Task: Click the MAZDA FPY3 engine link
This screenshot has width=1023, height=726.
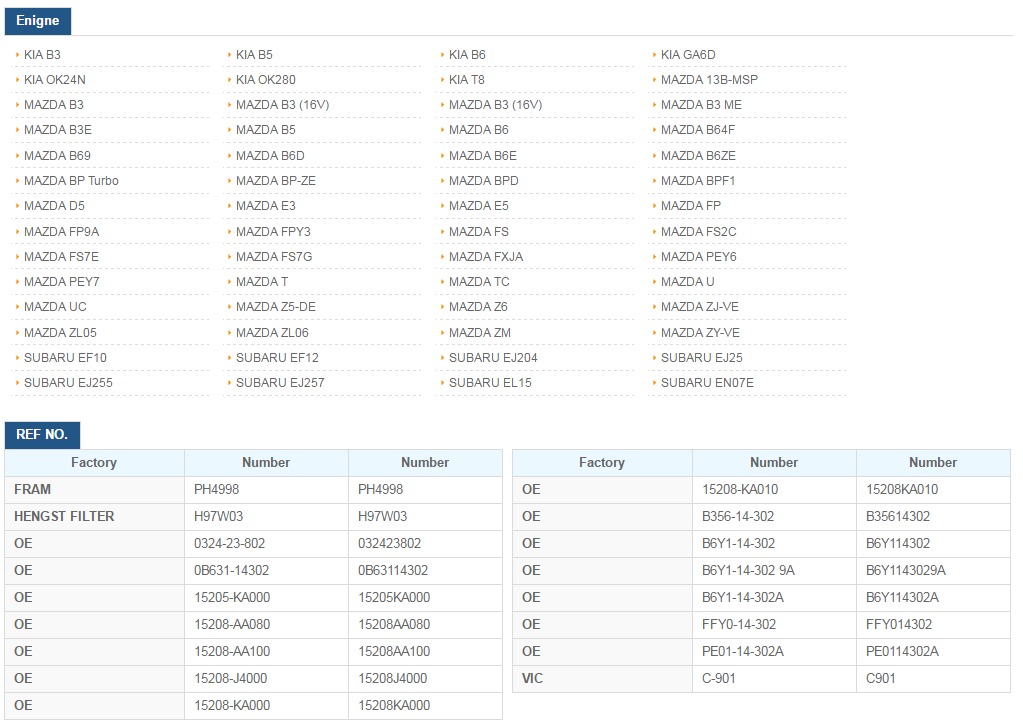Action: tap(273, 232)
